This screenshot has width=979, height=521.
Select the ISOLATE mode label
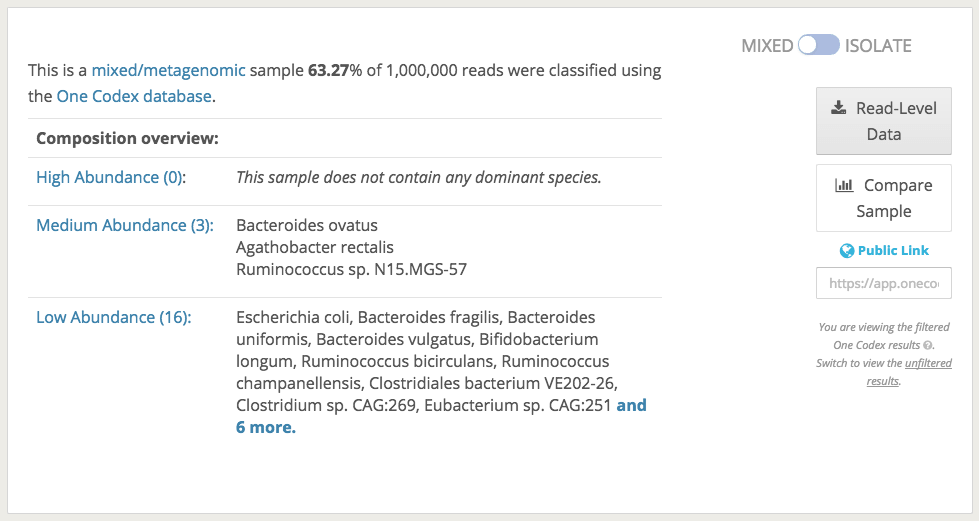(878, 45)
